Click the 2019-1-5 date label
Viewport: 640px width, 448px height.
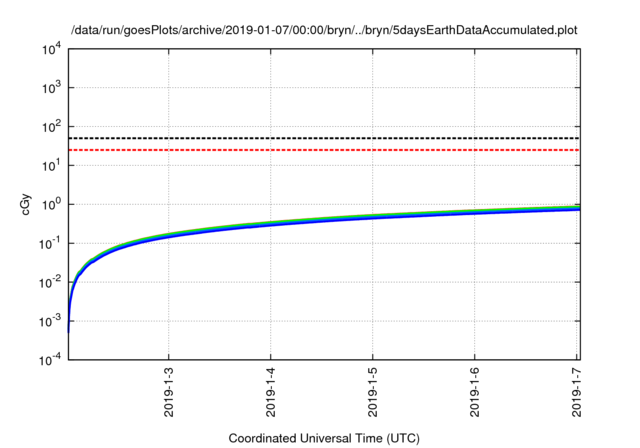[x=372, y=392]
